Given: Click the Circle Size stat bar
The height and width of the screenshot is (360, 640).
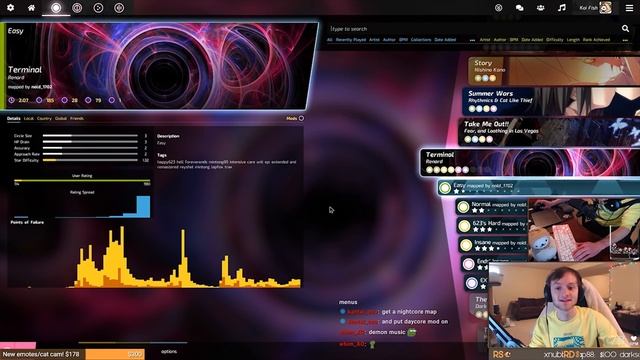Looking at the screenshot, I should click(x=90, y=136).
